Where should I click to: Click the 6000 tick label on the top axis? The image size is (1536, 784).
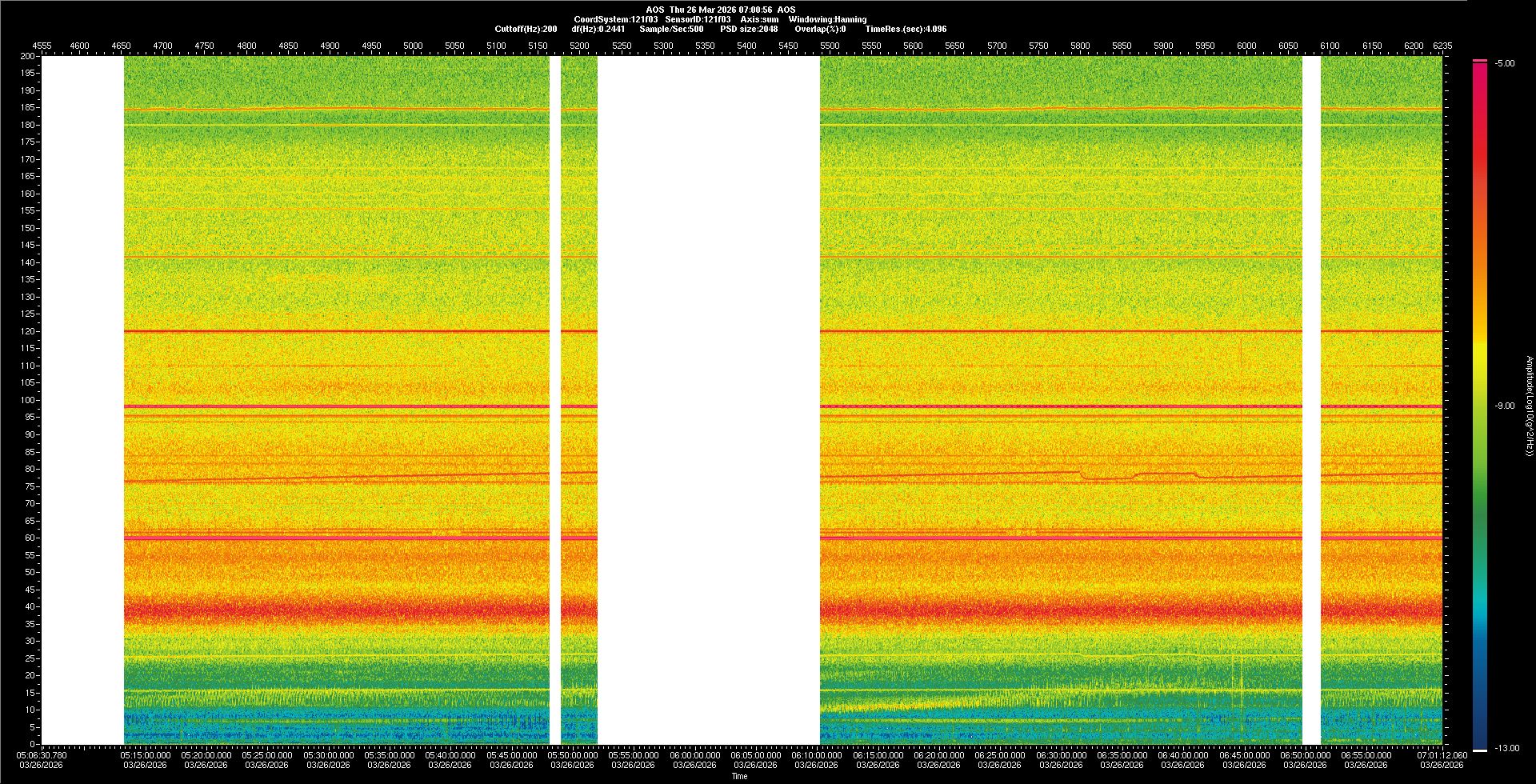pyautogui.click(x=1246, y=46)
